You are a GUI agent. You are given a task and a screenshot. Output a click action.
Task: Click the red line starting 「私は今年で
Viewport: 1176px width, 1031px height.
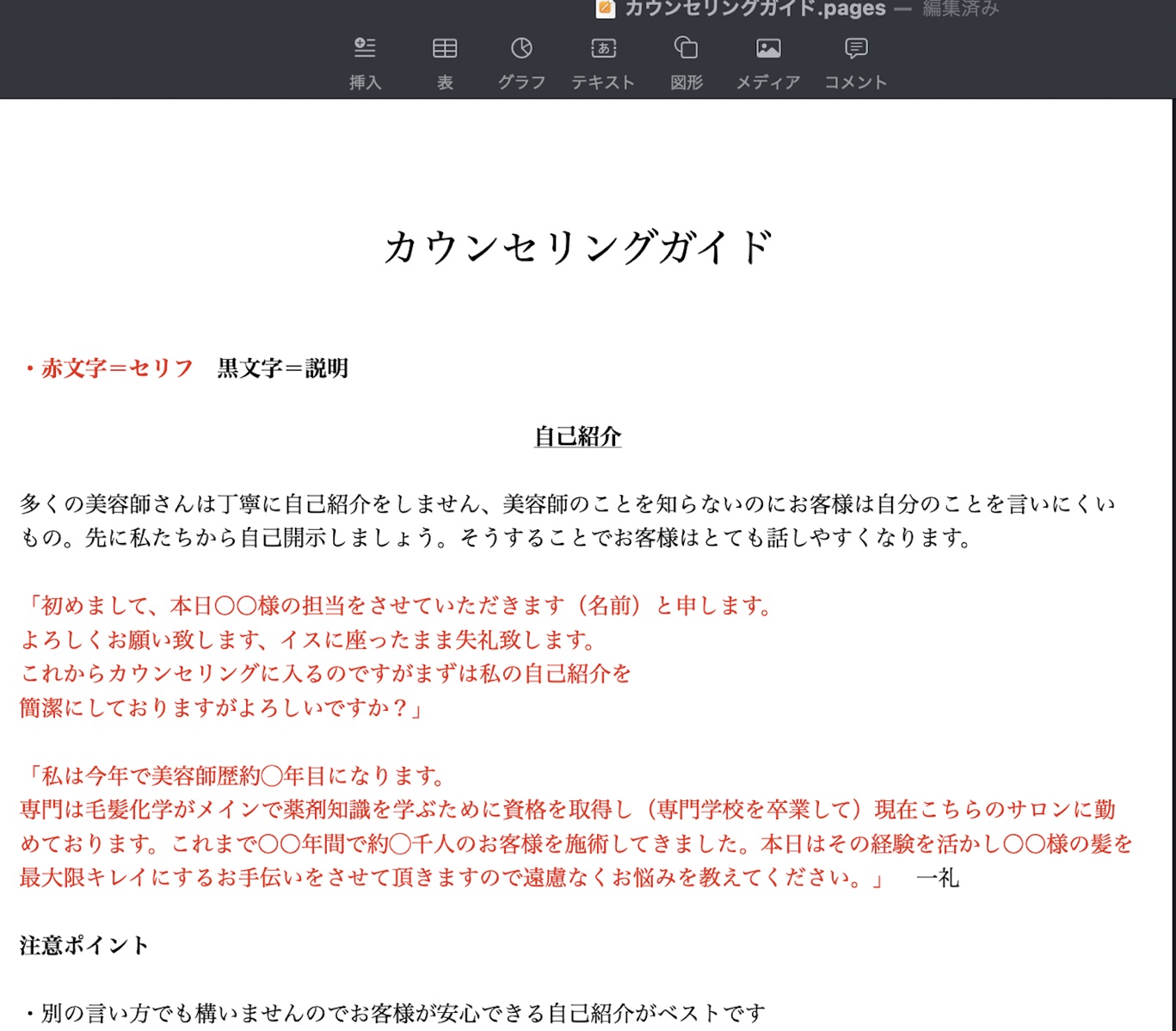coord(232,776)
